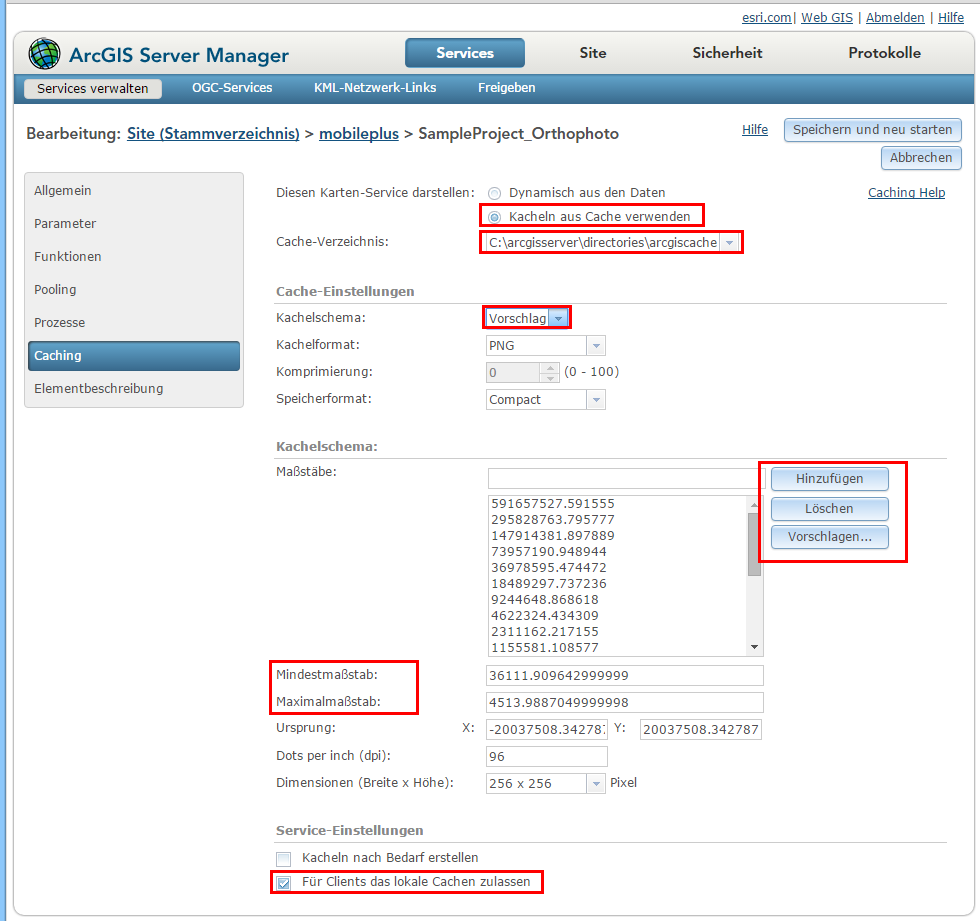The image size is (980, 921).
Task: Expand the Kachelschema dropdown arrow
Action: [559, 318]
